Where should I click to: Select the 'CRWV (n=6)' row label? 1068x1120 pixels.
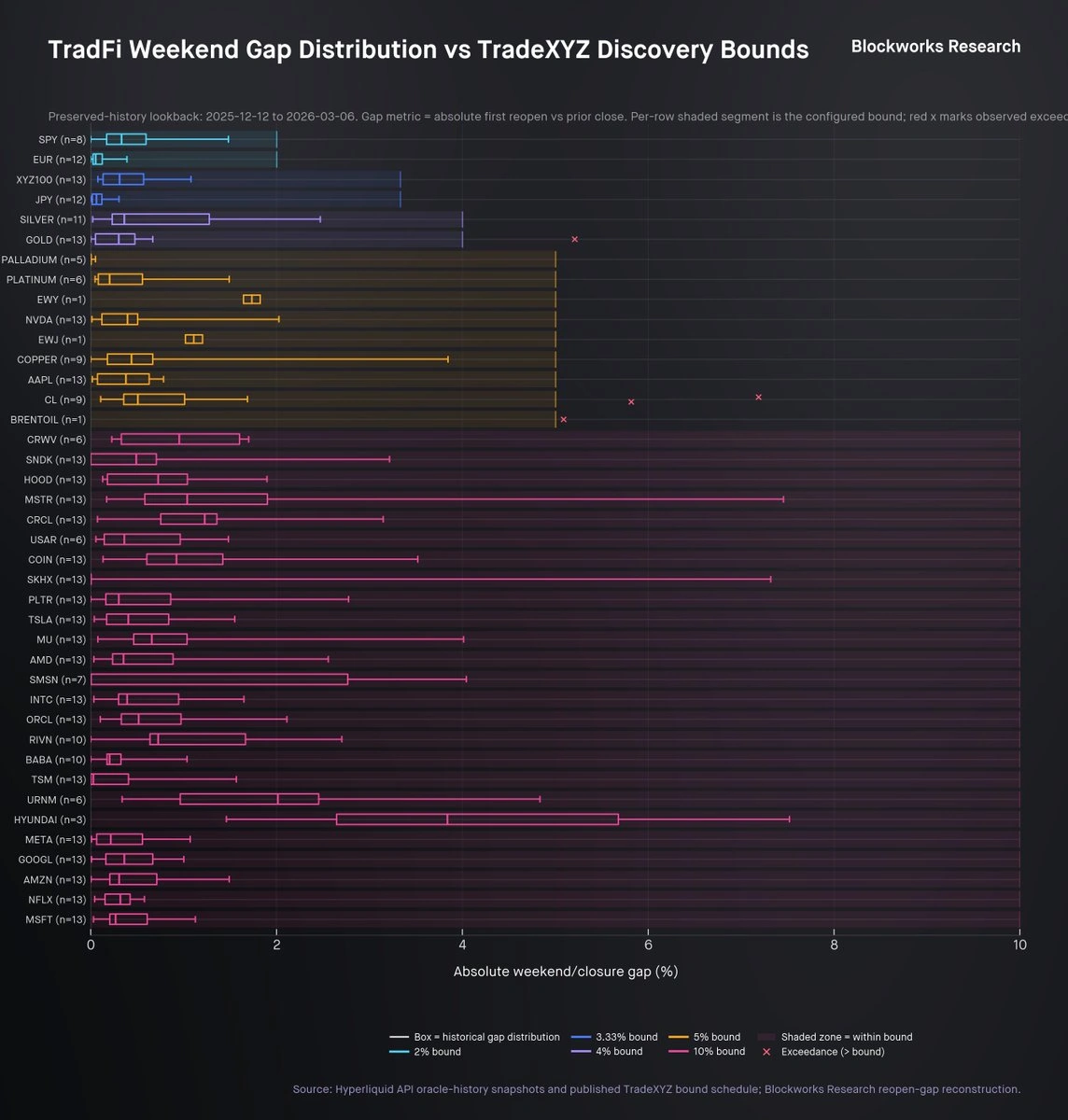pyautogui.click(x=57, y=440)
